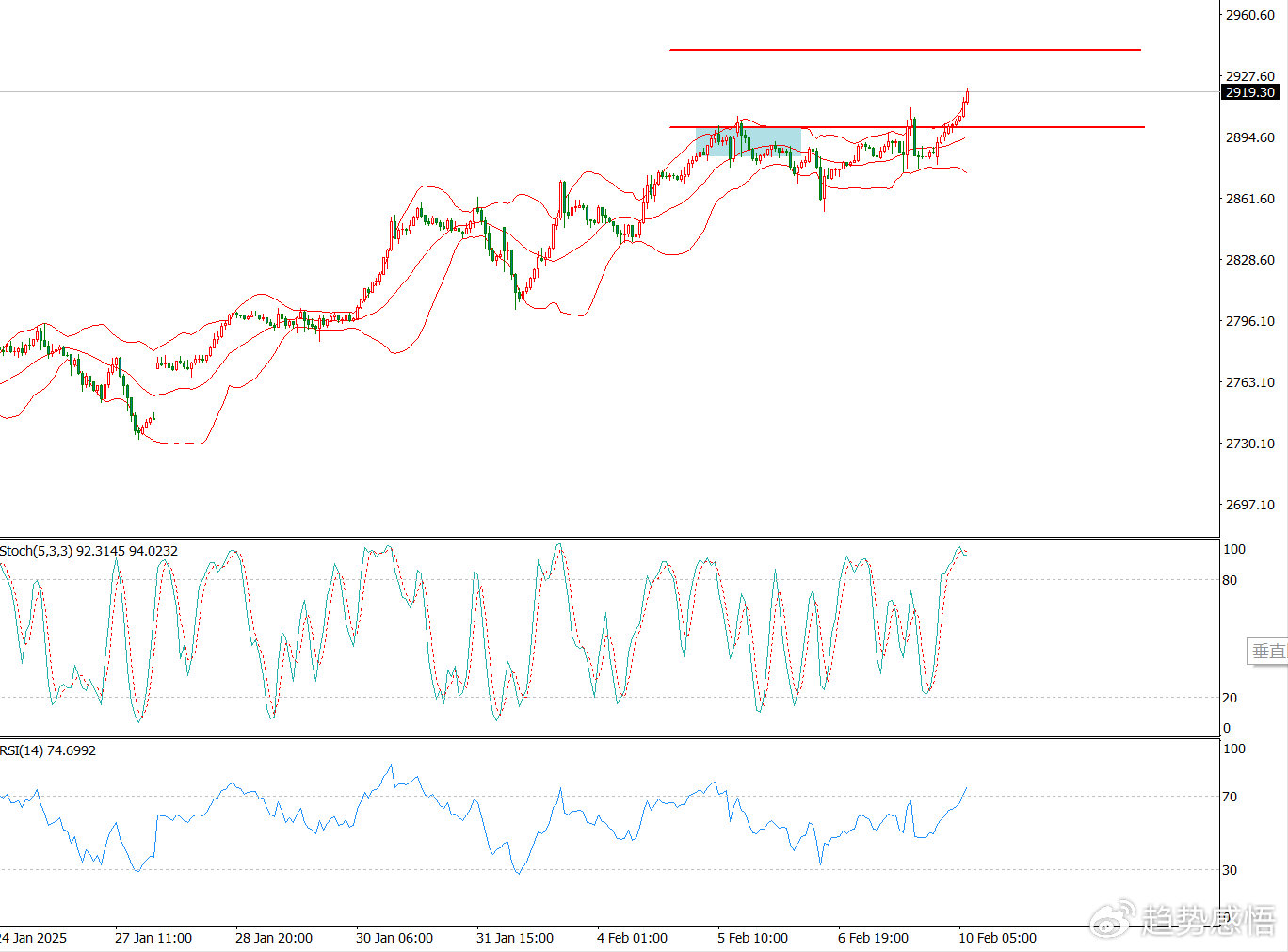Click the 31 Jan 15:00 time label
1288x952 pixels.
tap(515, 938)
